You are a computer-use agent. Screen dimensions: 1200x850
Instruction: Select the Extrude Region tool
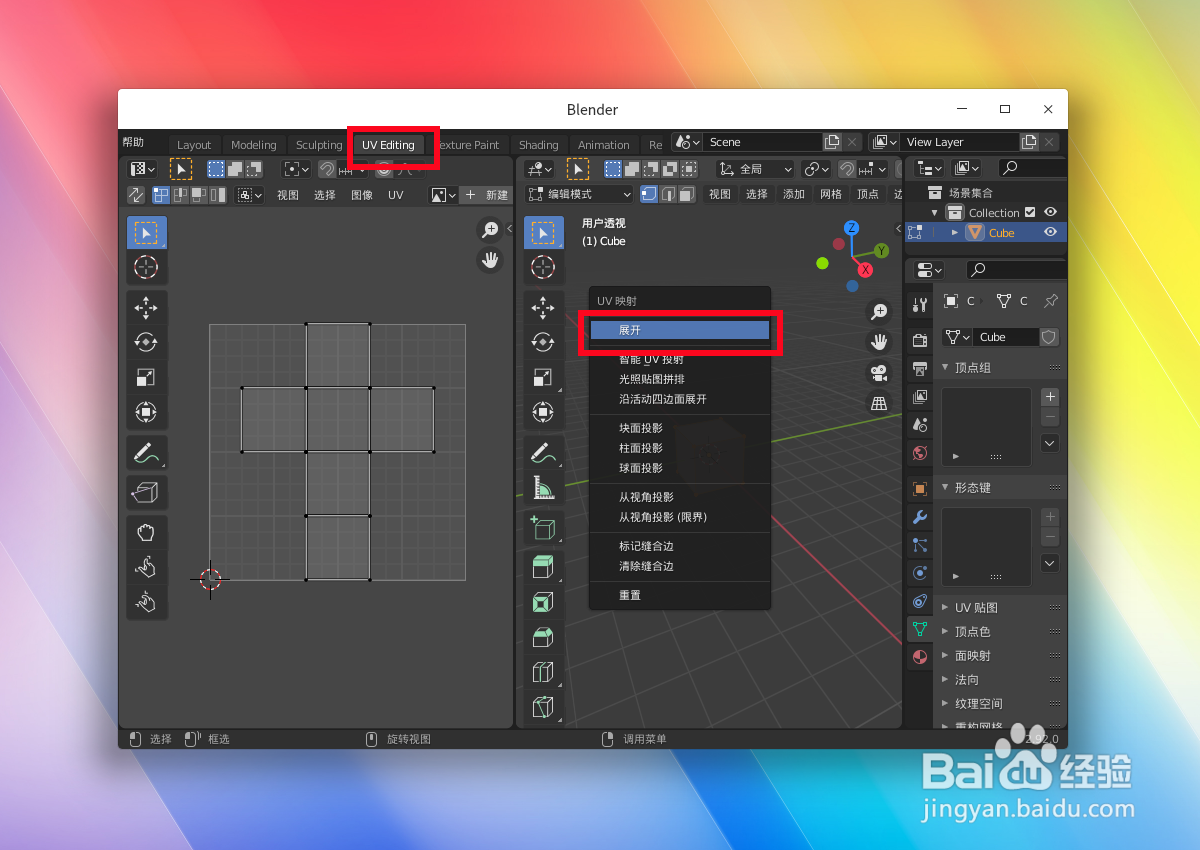543,568
